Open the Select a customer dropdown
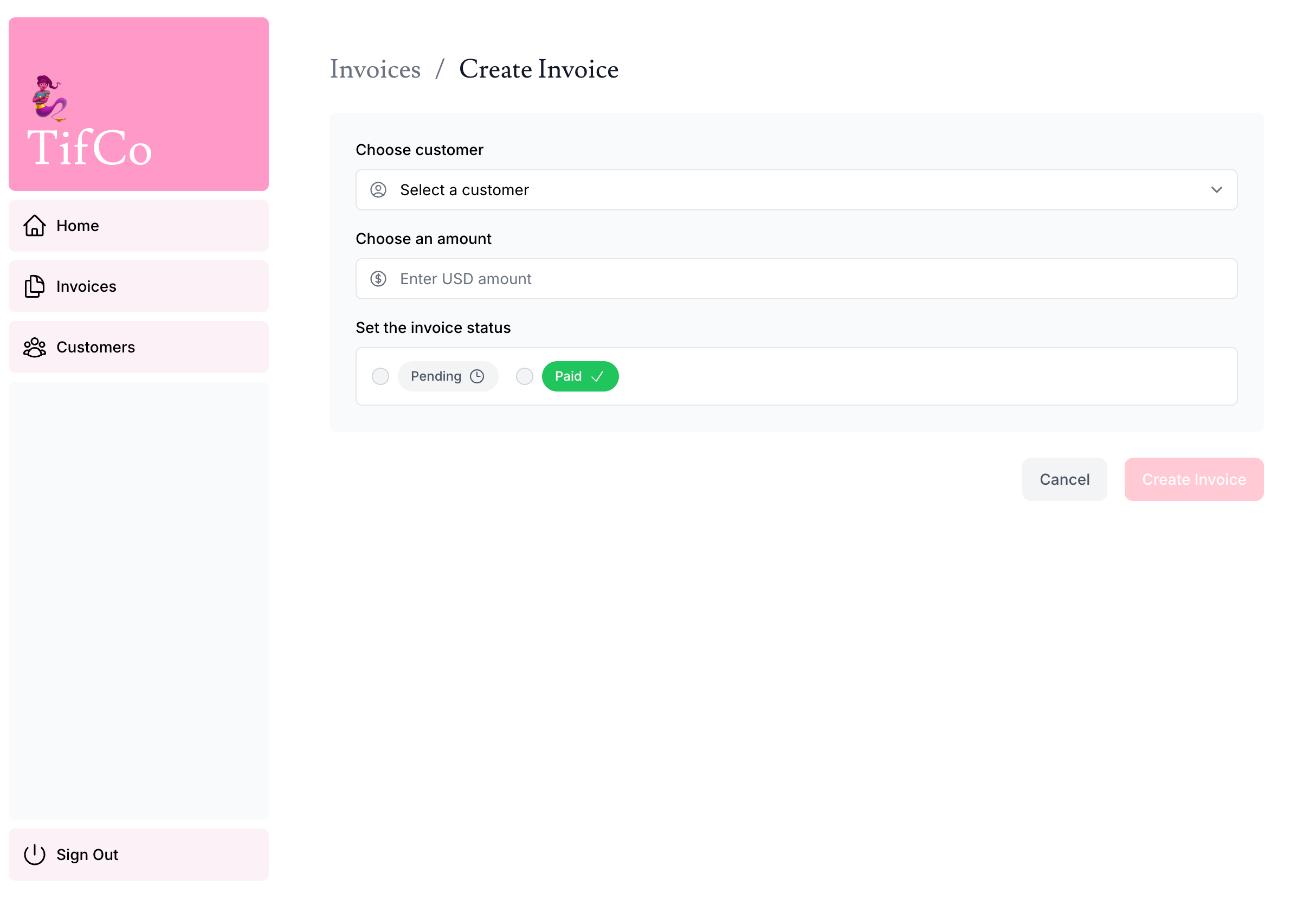Viewport: 1316px width, 898px height. (x=796, y=190)
